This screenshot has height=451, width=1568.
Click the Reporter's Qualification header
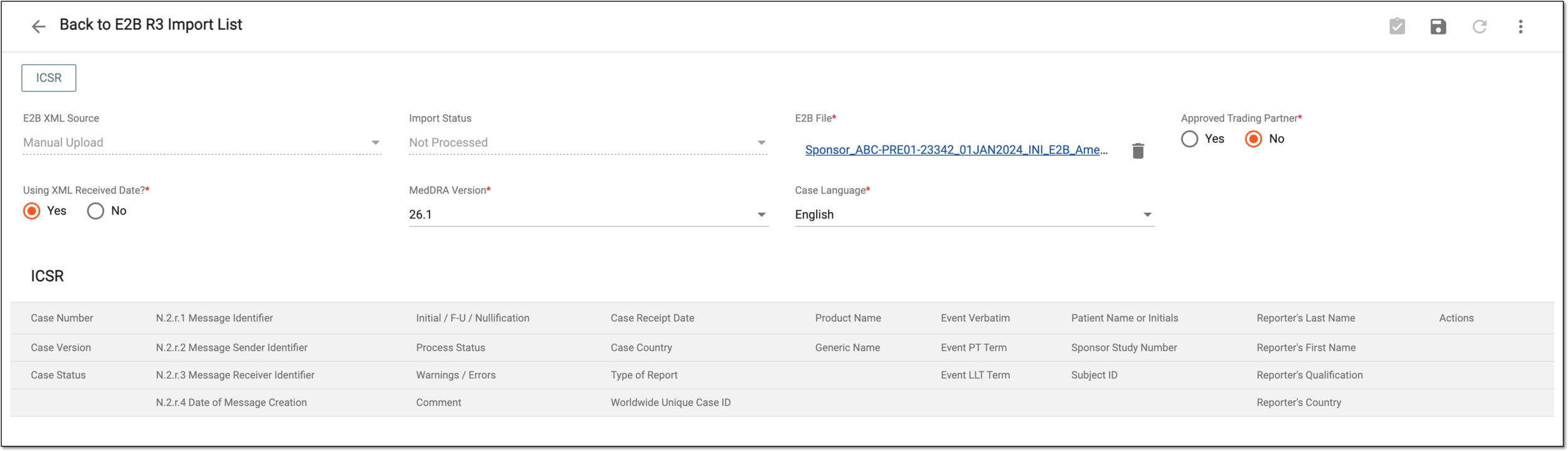pos(1310,375)
